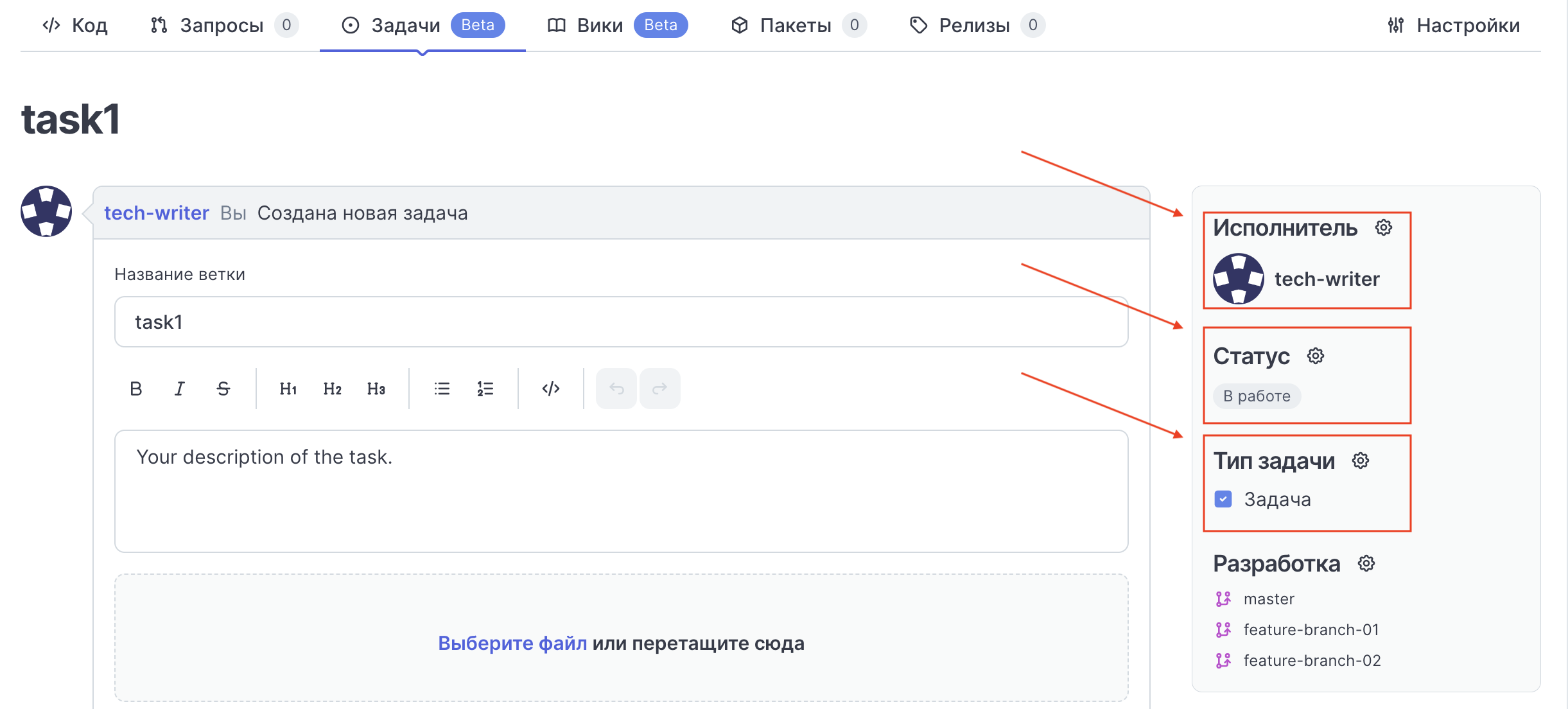Click the Тип задачи heading

1274,460
